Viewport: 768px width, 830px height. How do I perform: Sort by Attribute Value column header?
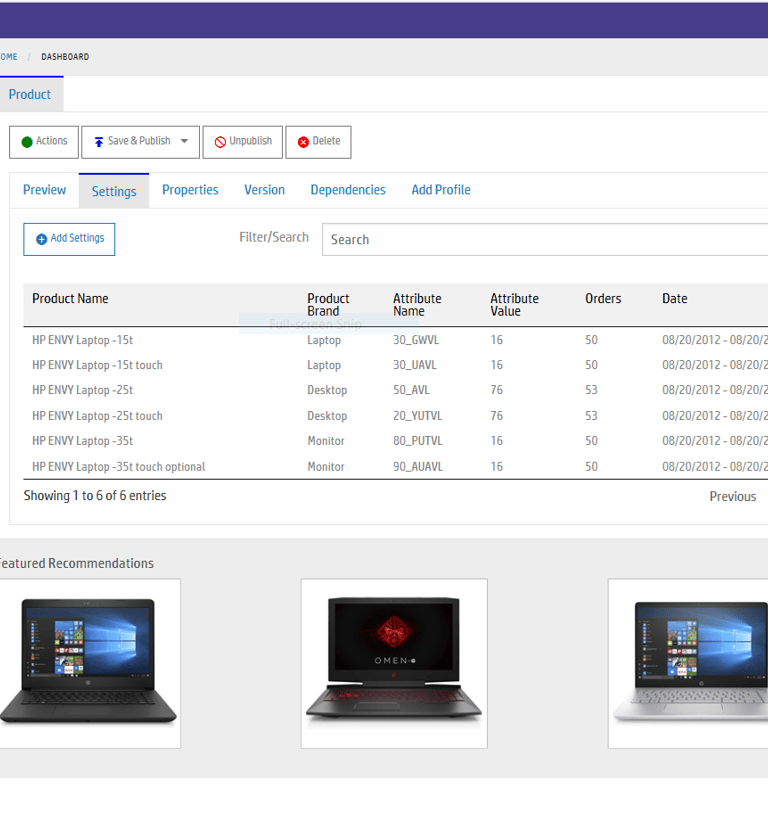514,305
